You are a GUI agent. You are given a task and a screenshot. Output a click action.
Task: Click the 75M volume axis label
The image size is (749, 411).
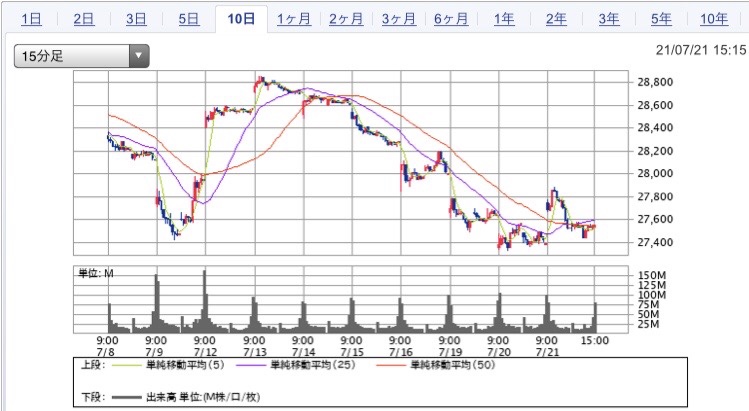[648, 304]
